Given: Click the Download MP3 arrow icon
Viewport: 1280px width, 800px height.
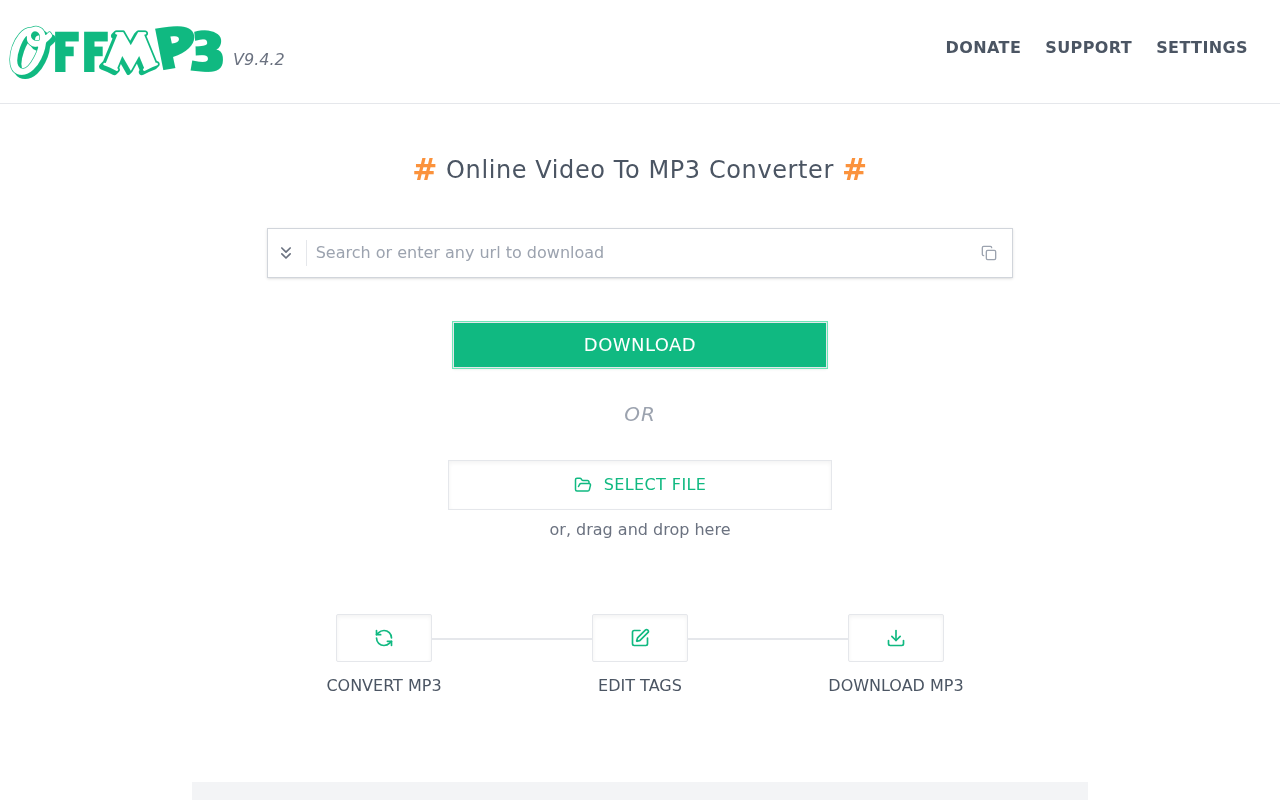Looking at the screenshot, I should click(896, 638).
